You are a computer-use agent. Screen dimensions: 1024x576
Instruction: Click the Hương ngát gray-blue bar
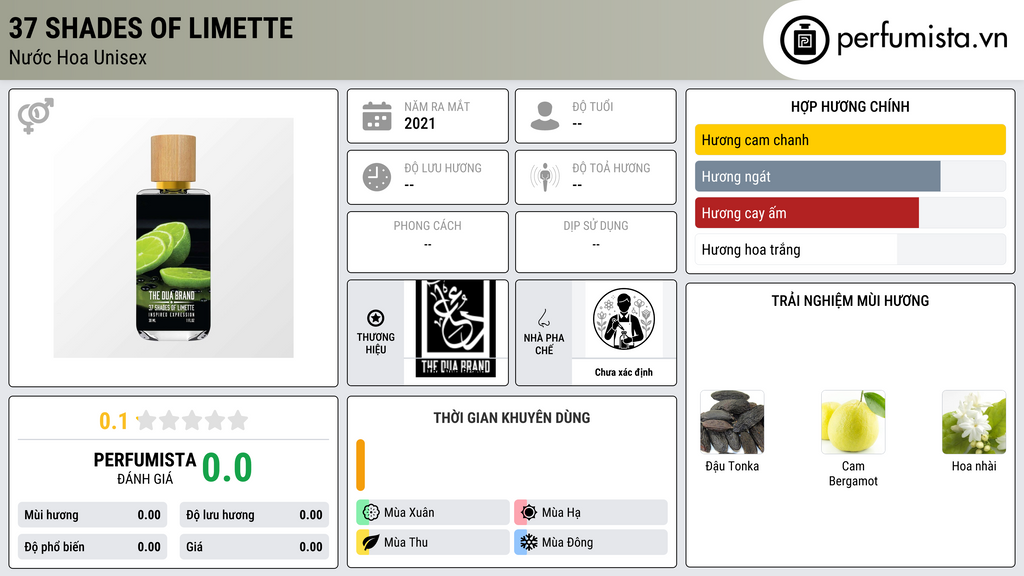pos(818,176)
